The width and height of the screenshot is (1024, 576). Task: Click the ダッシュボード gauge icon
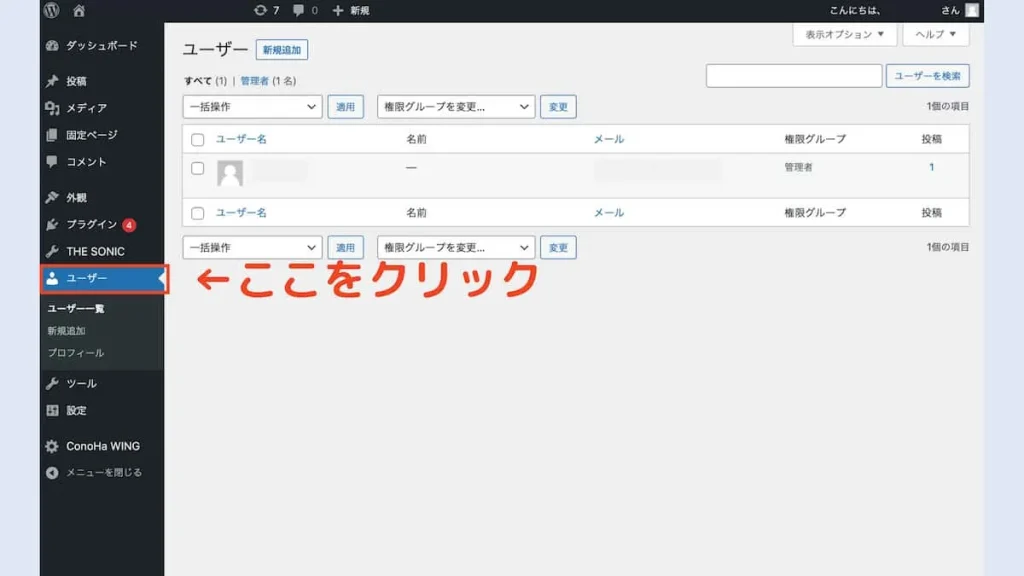[52, 46]
